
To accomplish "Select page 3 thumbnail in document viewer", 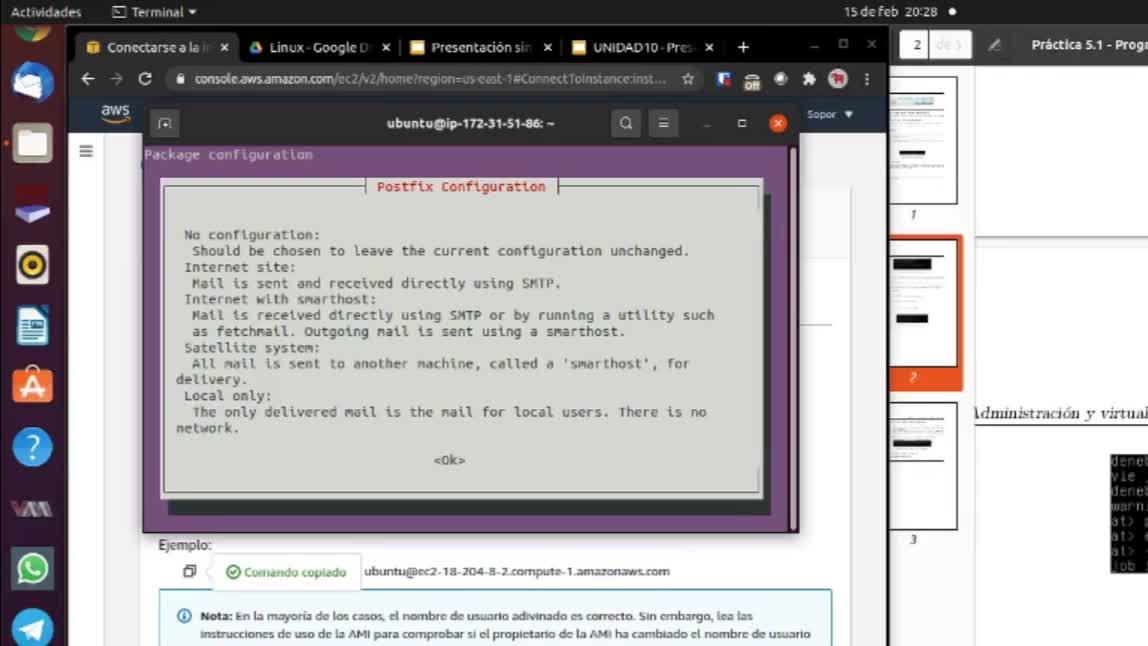I will (x=923, y=466).
